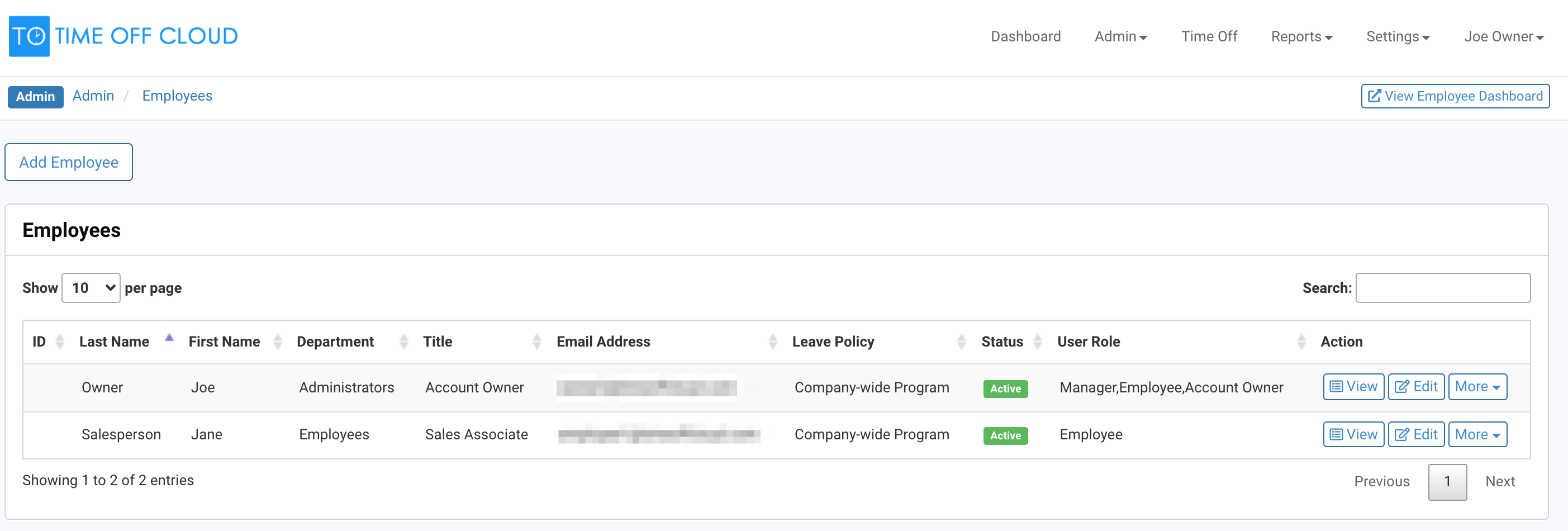This screenshot has width=1568, height=531.
Task: Click the sort icon beside the ID column
Action: (x=60, y=341)
